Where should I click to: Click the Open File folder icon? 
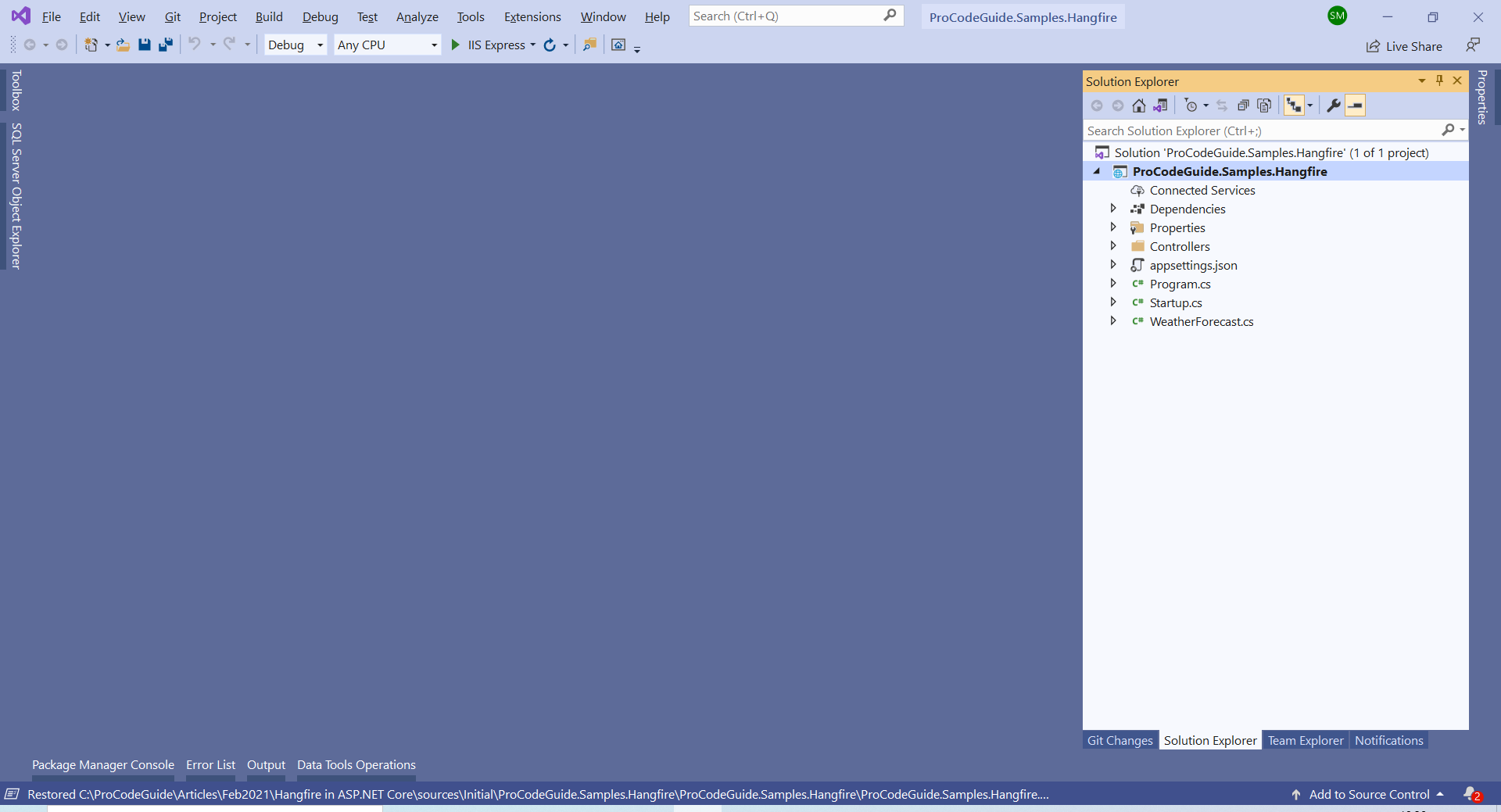(123, 45)
